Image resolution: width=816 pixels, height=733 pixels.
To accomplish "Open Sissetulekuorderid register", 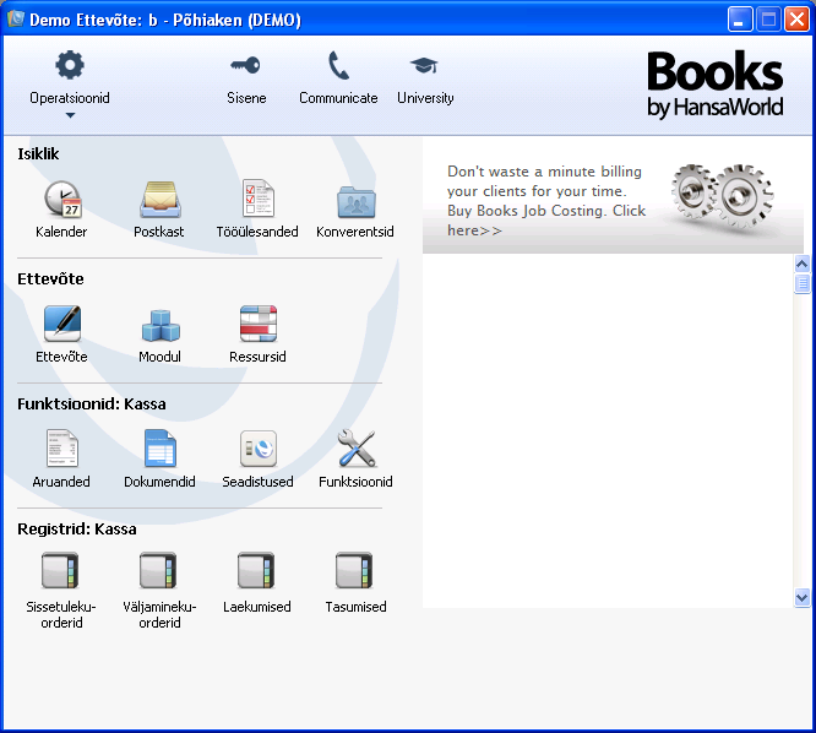I will (60, 570).
